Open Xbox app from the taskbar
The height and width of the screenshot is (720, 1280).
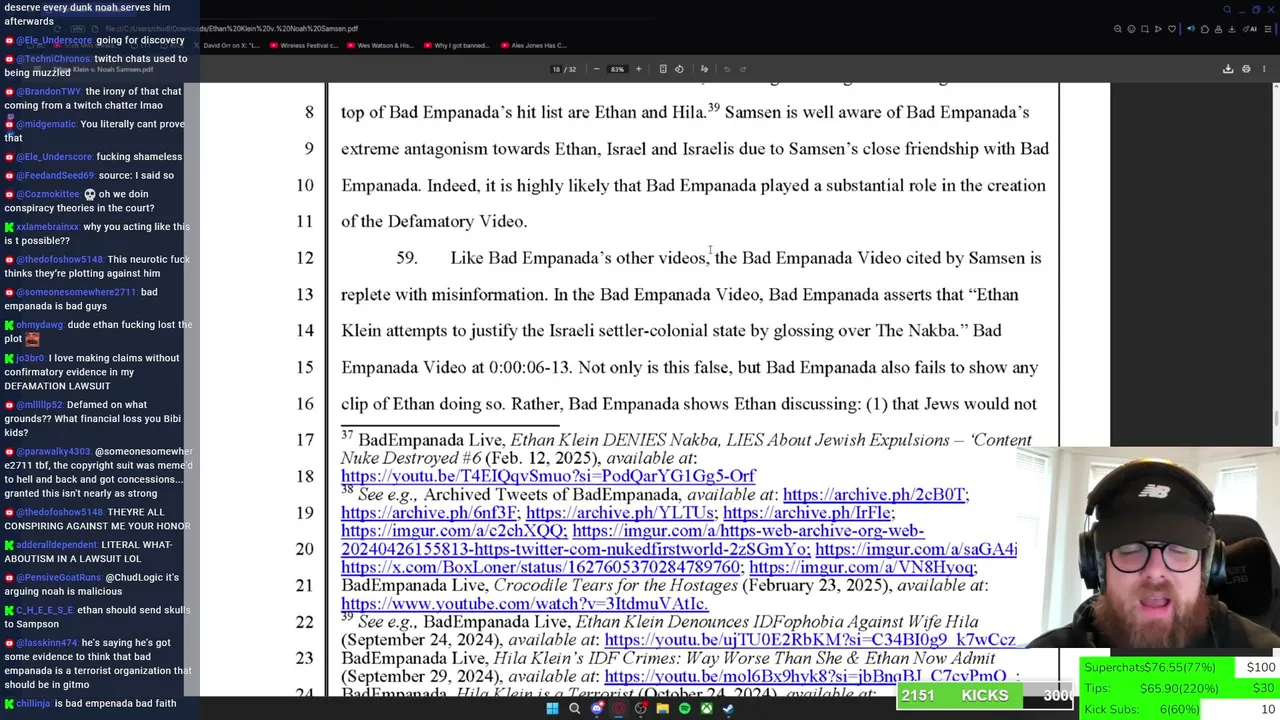coord(707,709)
